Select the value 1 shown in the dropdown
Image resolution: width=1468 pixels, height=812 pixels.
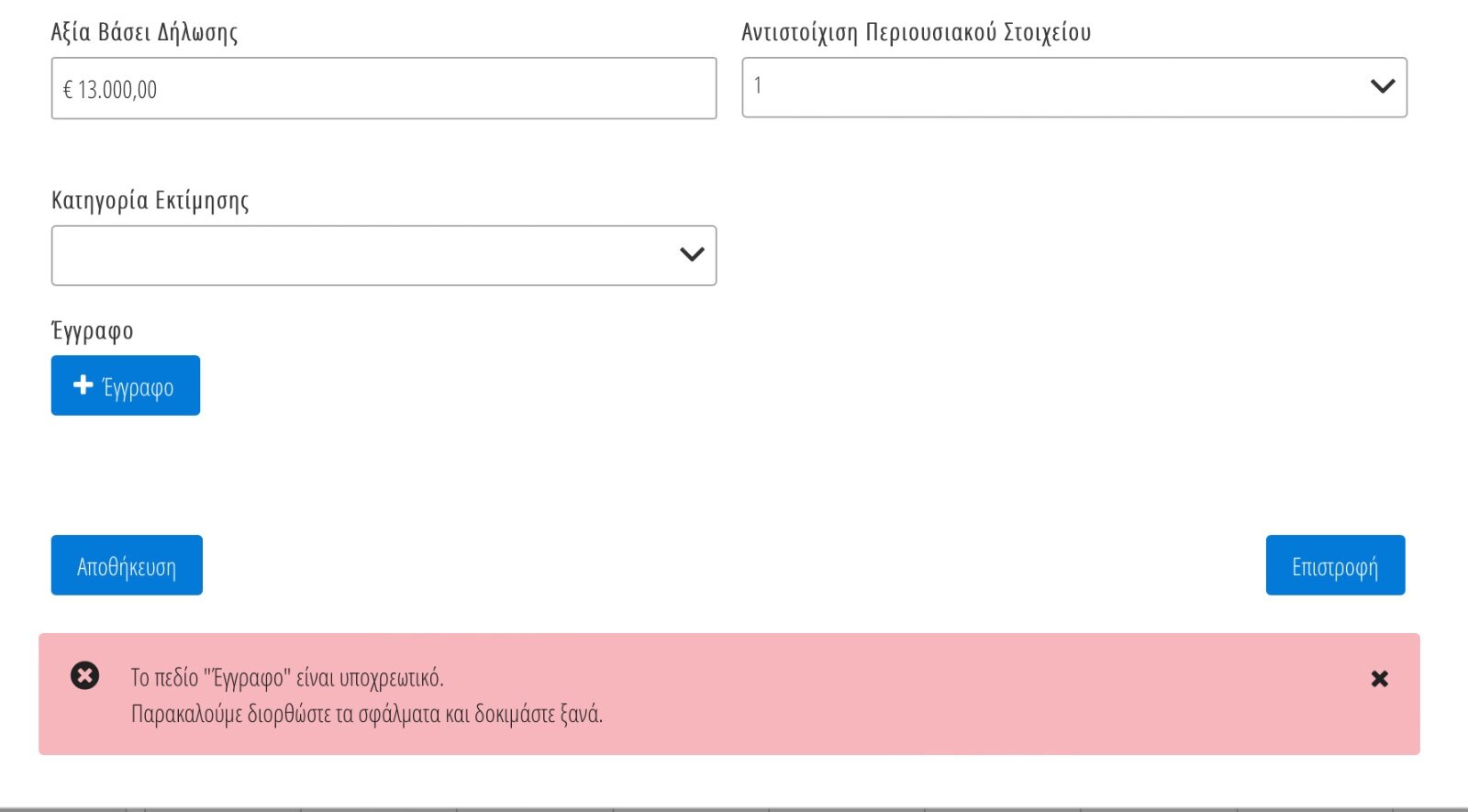tap(758, 85)
